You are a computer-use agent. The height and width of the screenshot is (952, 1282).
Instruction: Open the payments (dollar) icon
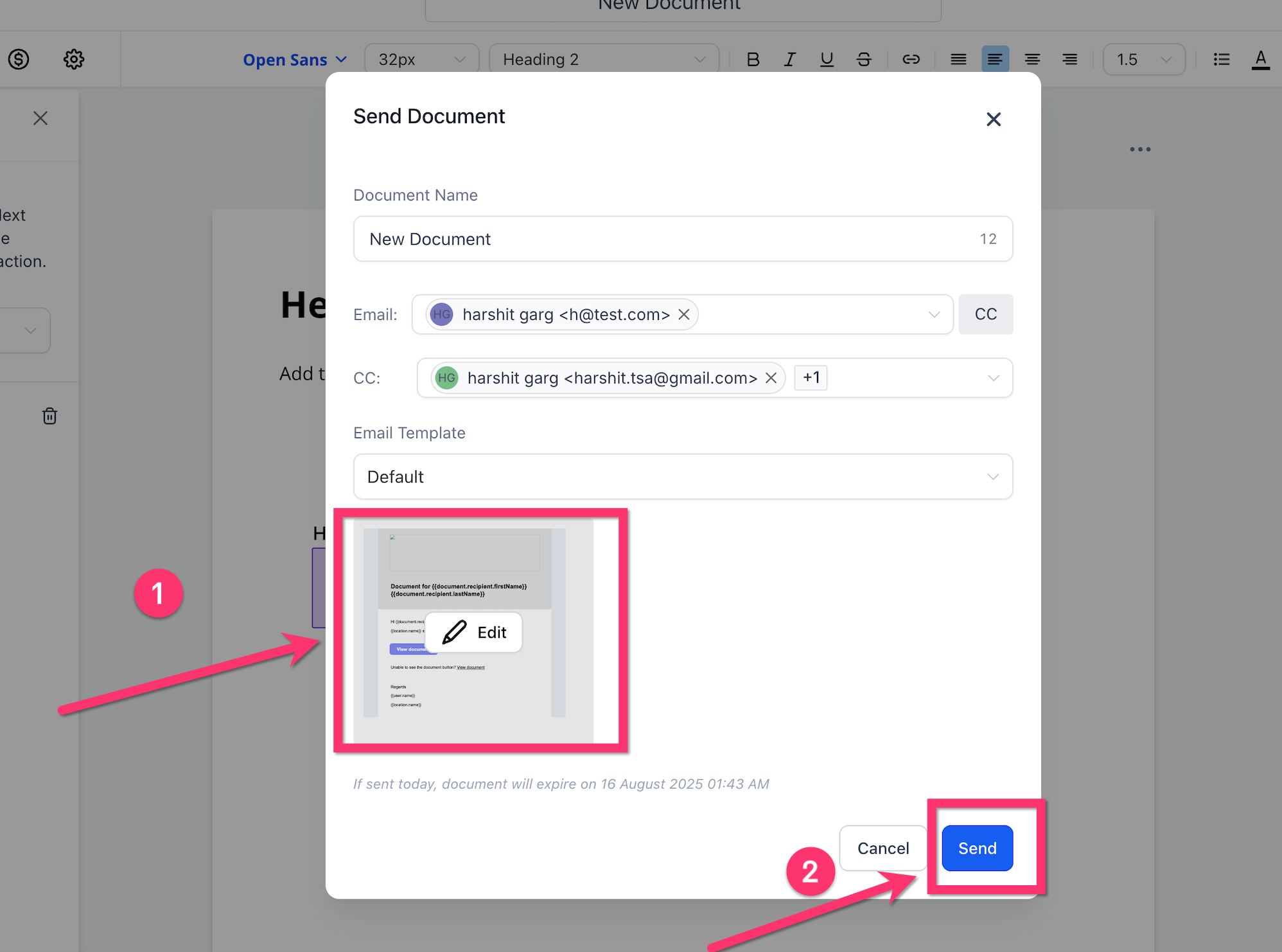tap(19, 59)
